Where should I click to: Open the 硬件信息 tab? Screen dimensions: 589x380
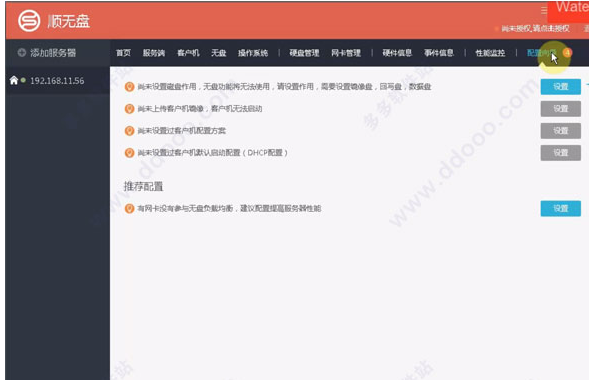point(397,53)
